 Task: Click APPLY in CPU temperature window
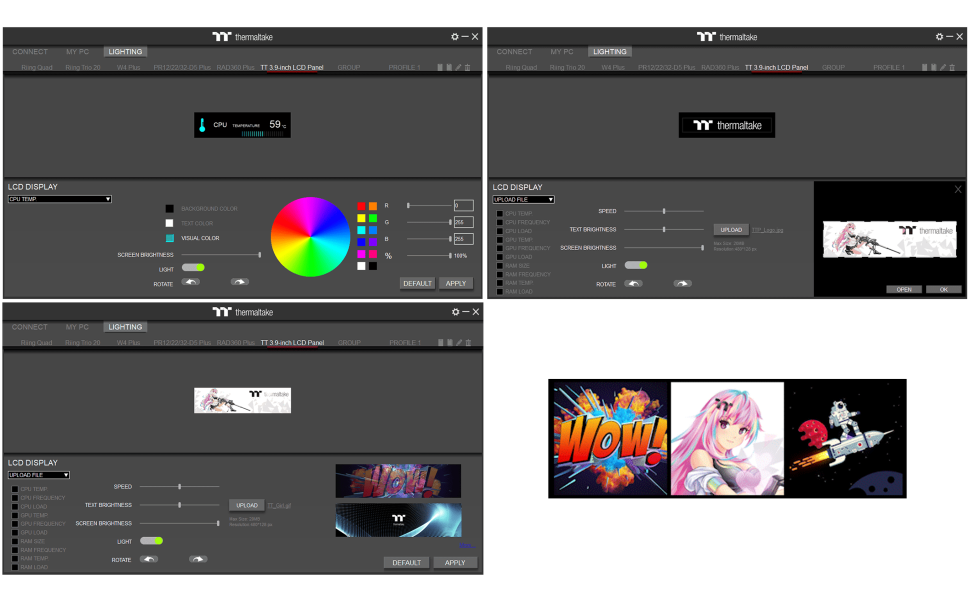(x=456, y=283)
